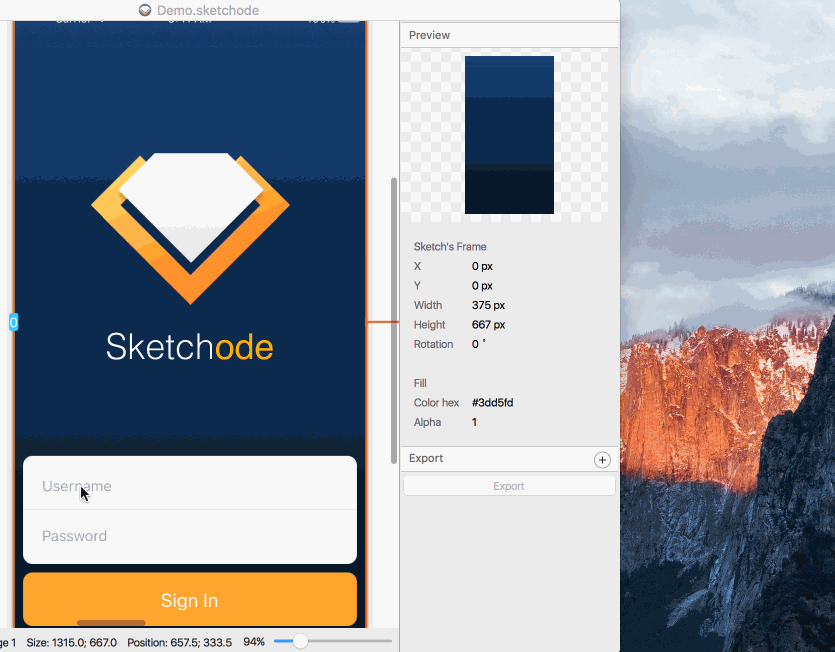Click the vertical canvas scrollbar
This screenshot has height=652, width=835.
394,321
